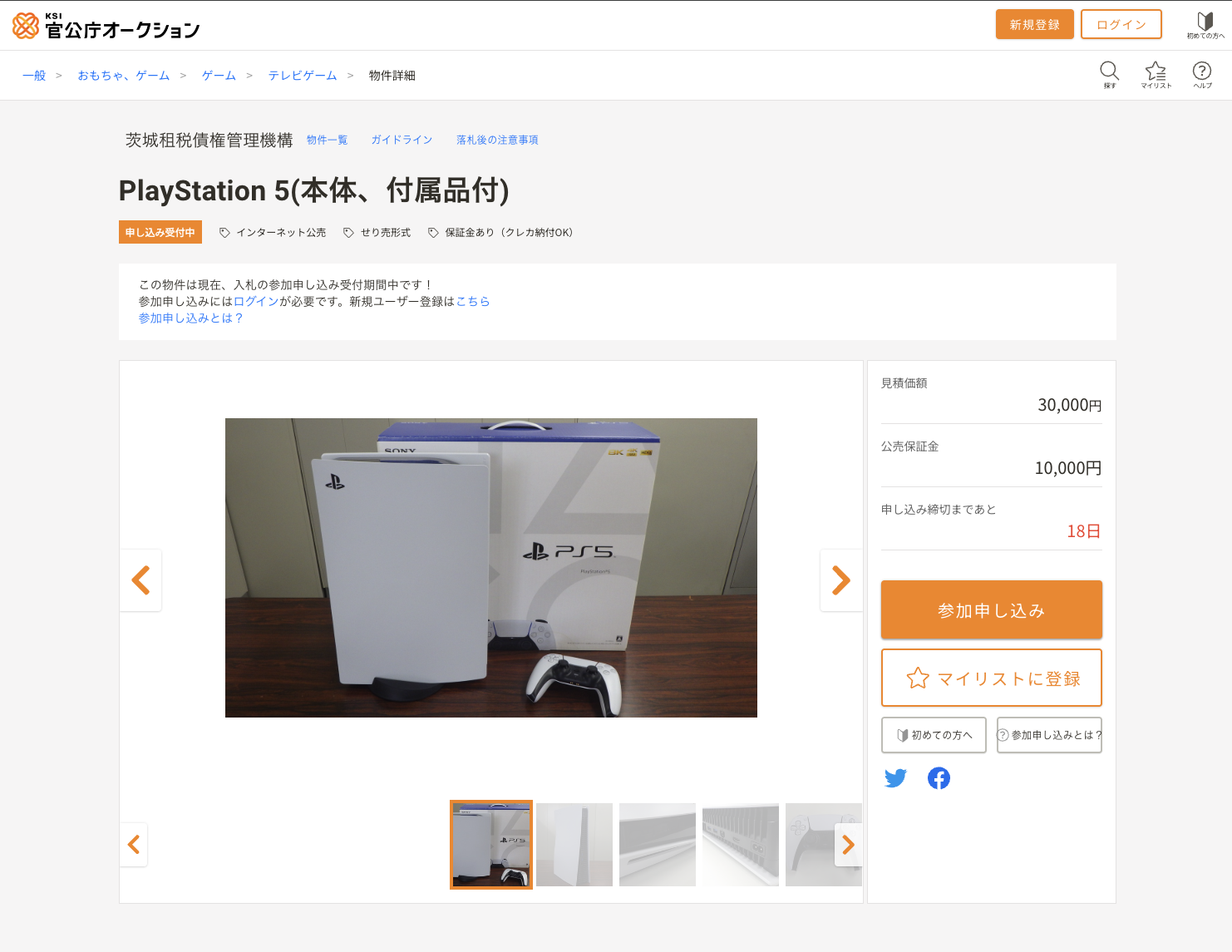Open the search magnifier icon

[x=1110, y=75]
